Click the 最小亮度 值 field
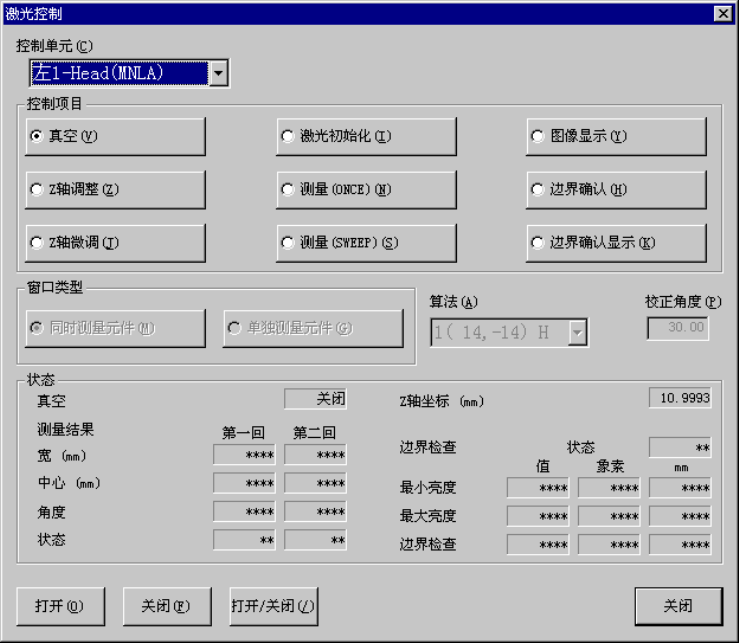 coord(538,488)
